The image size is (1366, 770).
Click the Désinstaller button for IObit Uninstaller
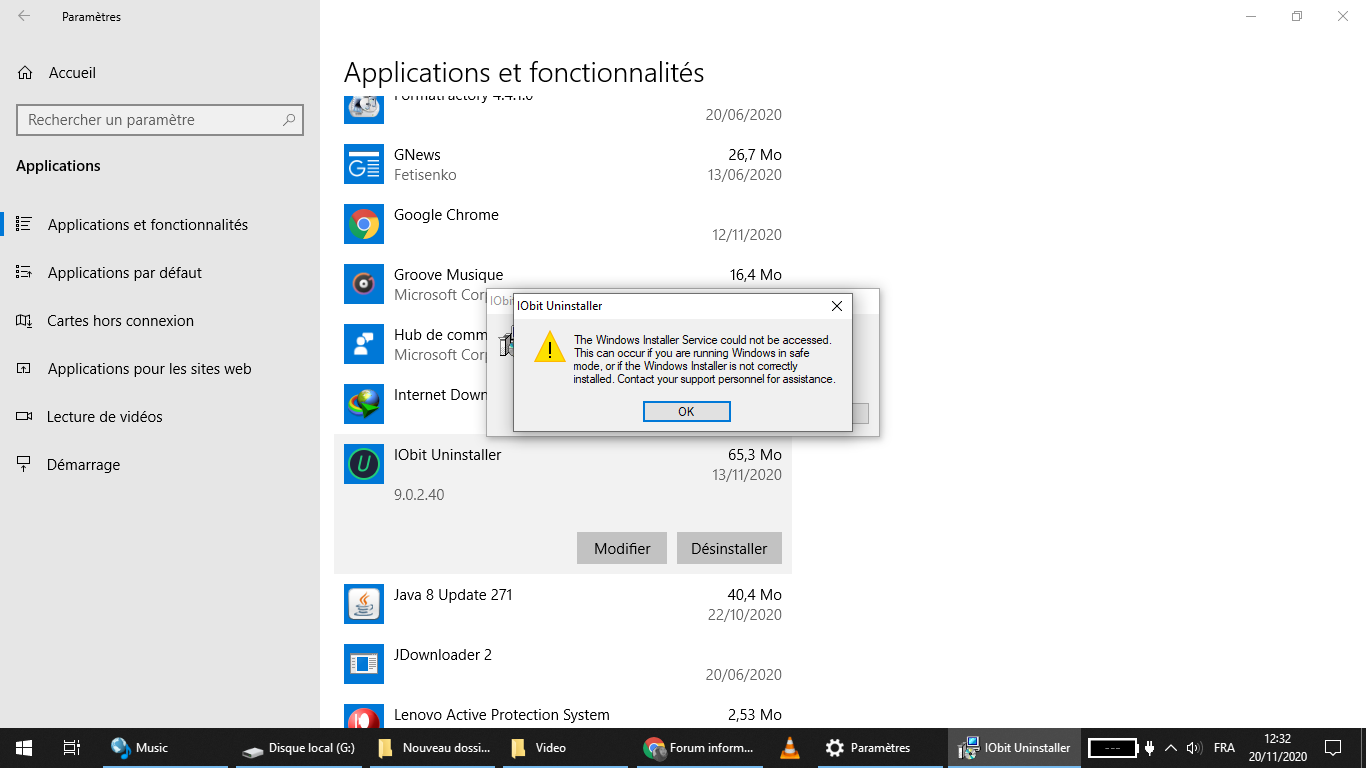(x=729, y=548)
